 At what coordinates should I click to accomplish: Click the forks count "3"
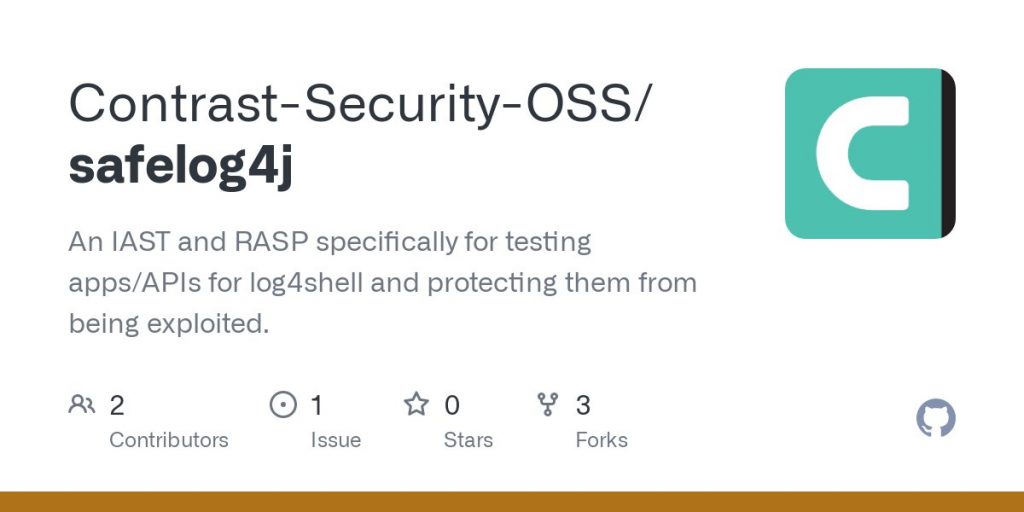[x=583, y=405]
